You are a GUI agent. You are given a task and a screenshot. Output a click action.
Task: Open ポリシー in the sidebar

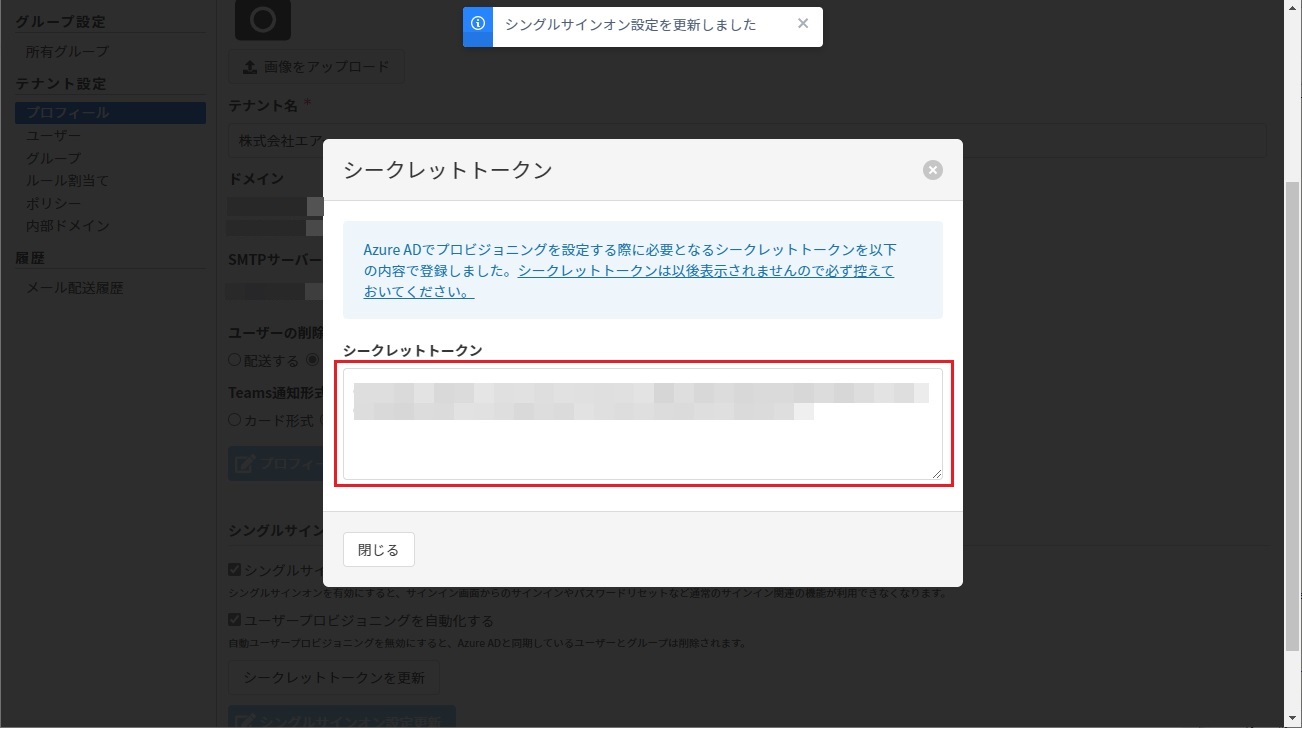53,203
